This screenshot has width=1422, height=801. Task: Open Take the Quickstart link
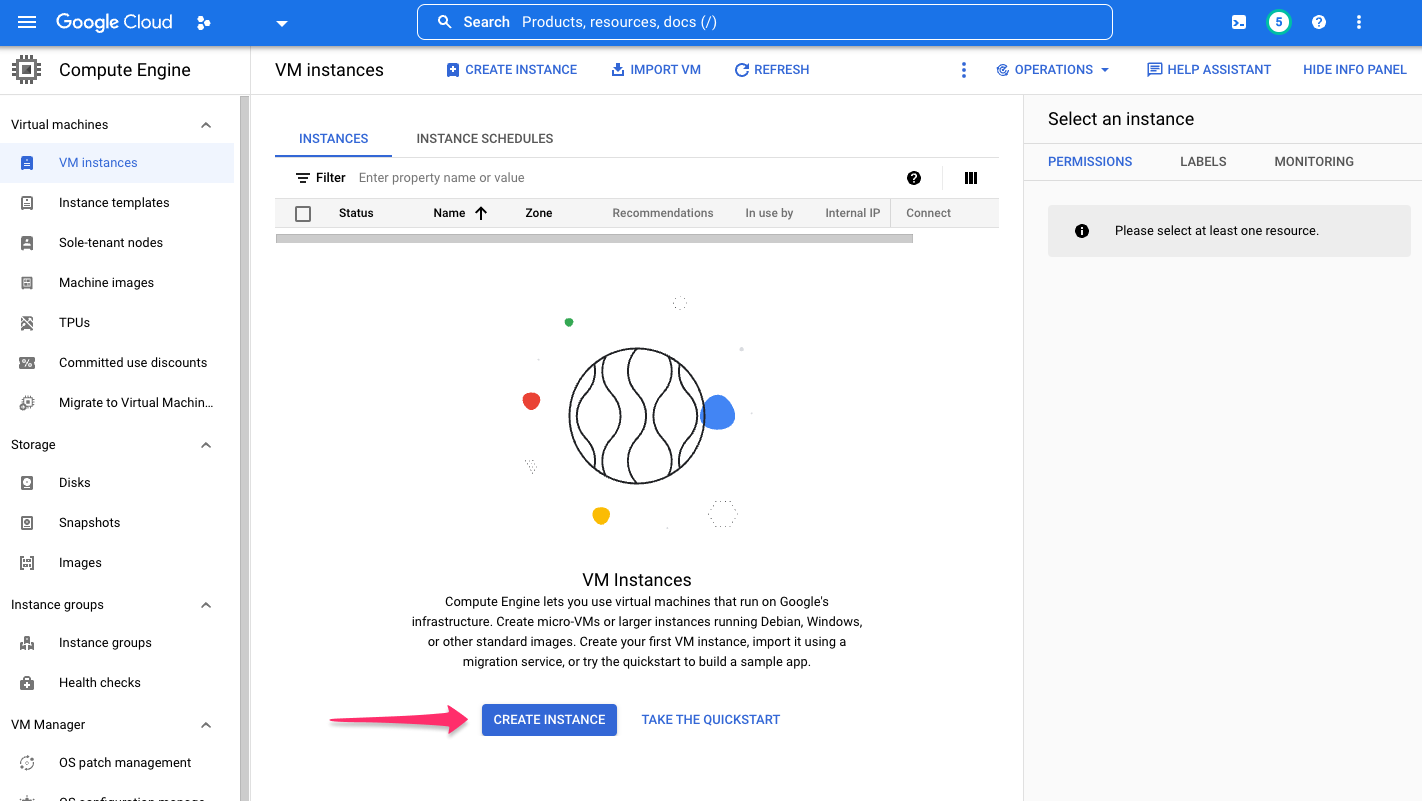(710, 719)
